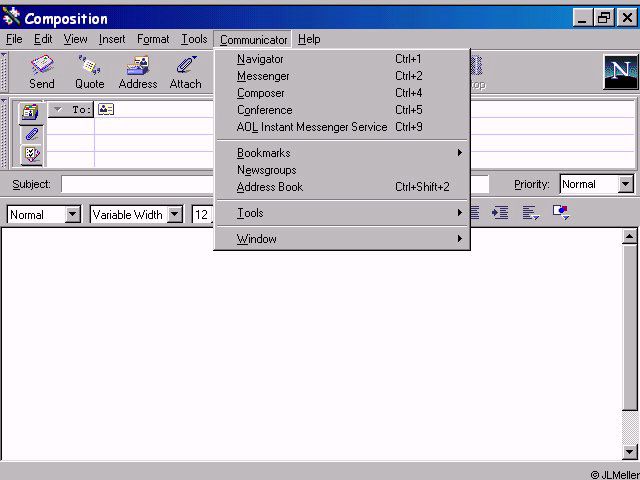Open the Tools menu in menu bar

(x=194, y=39)
